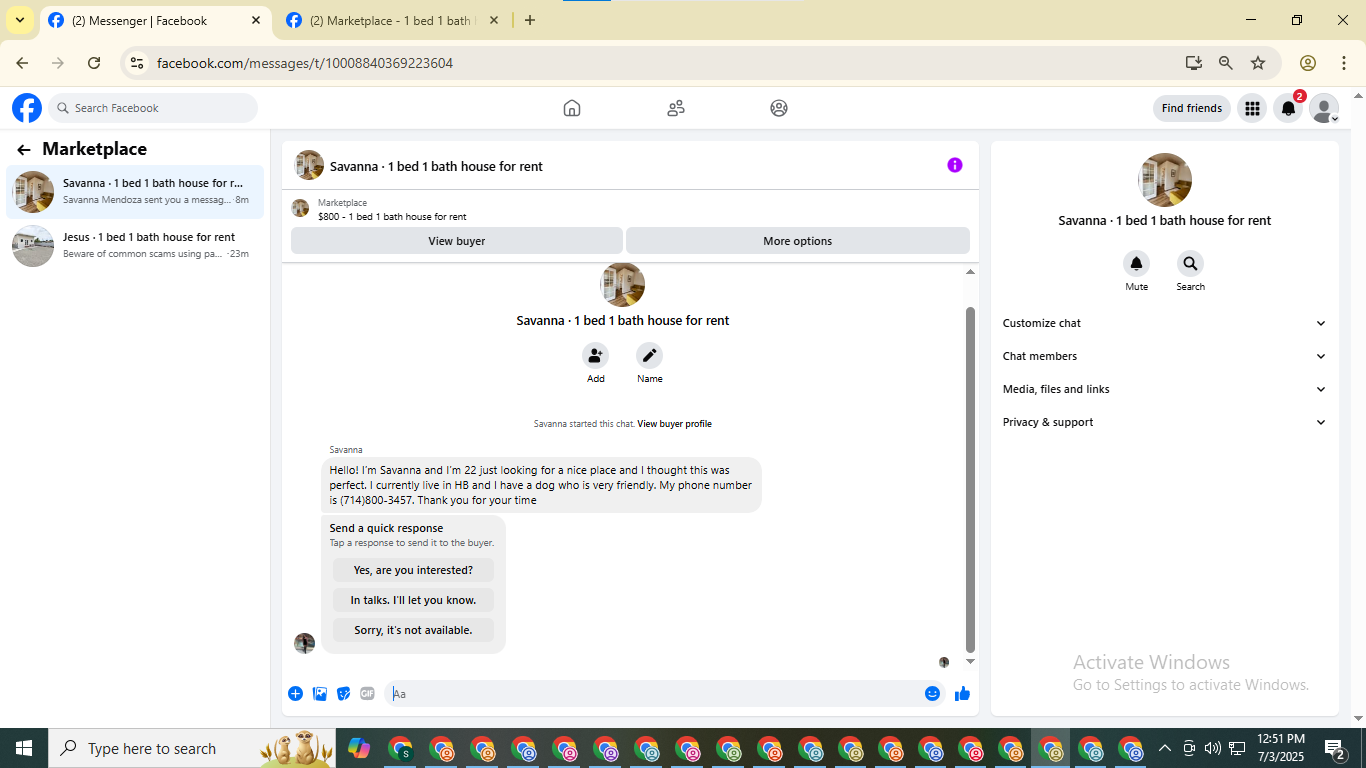Open the Groups icon in top navigation
This screenshot has height=768, width=1366.
coord(779,108)
